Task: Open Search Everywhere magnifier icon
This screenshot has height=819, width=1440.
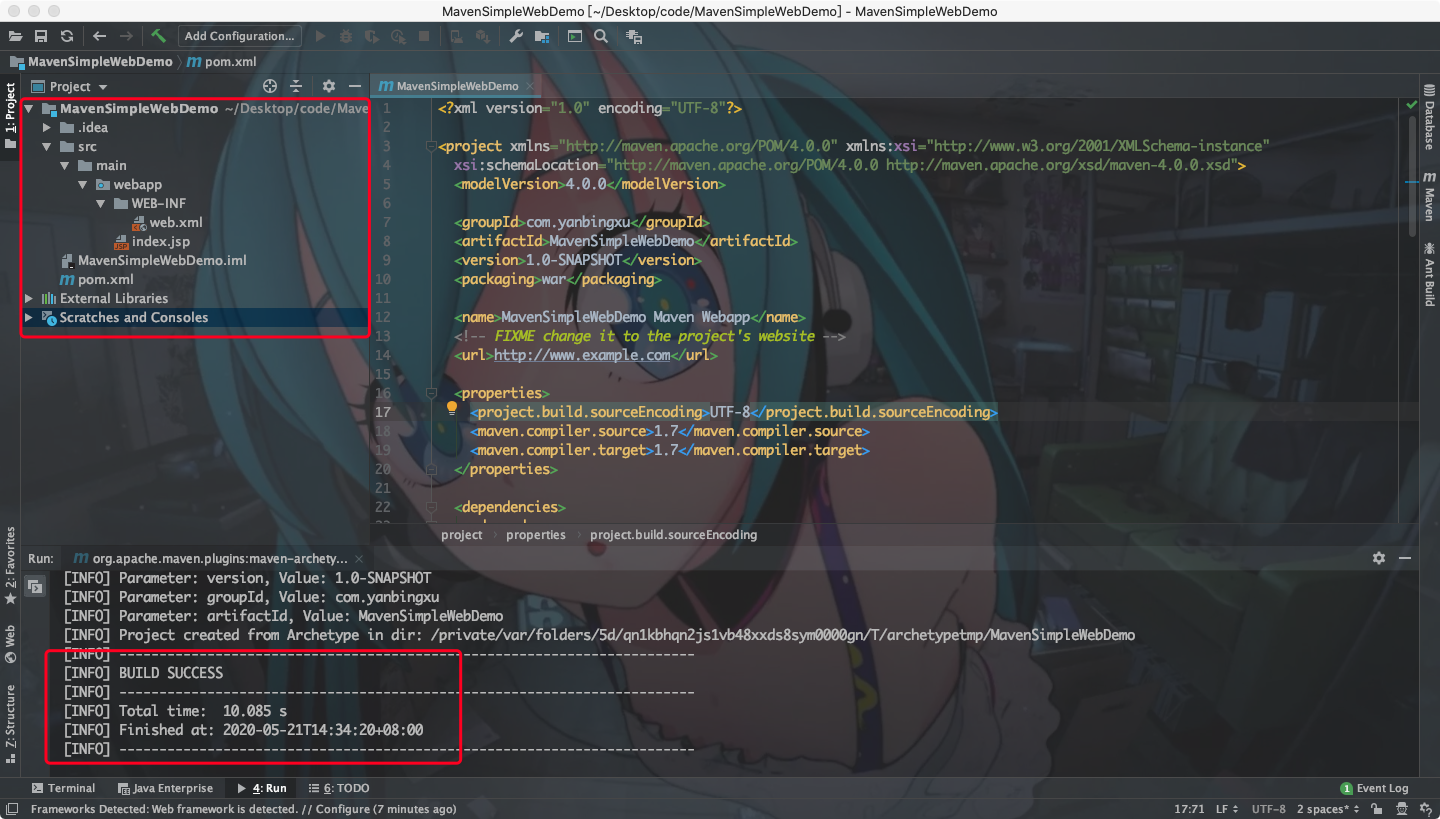Action: pyautogui.click(x=601, y=36)
